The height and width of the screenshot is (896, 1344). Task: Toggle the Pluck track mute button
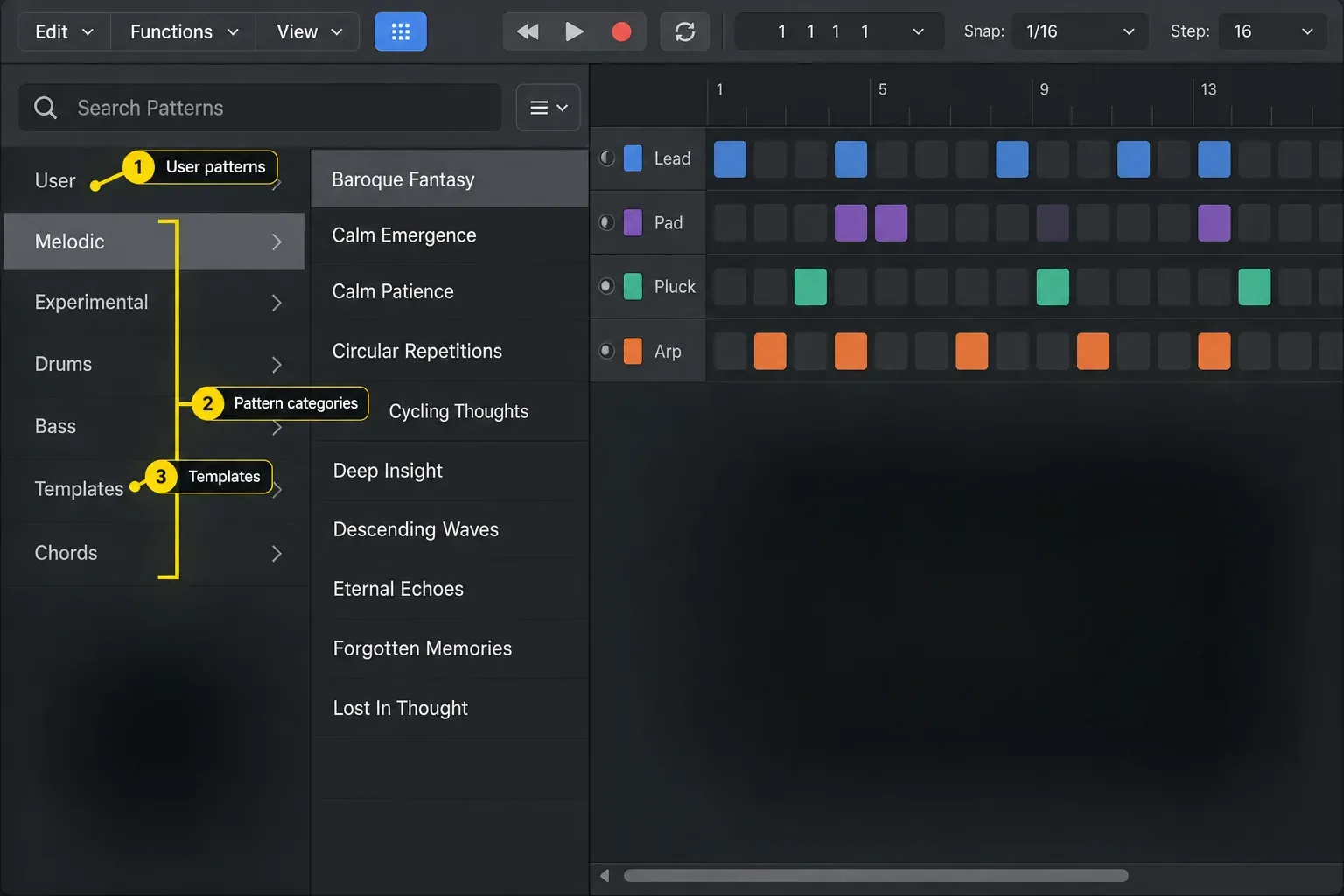(606, 286)
